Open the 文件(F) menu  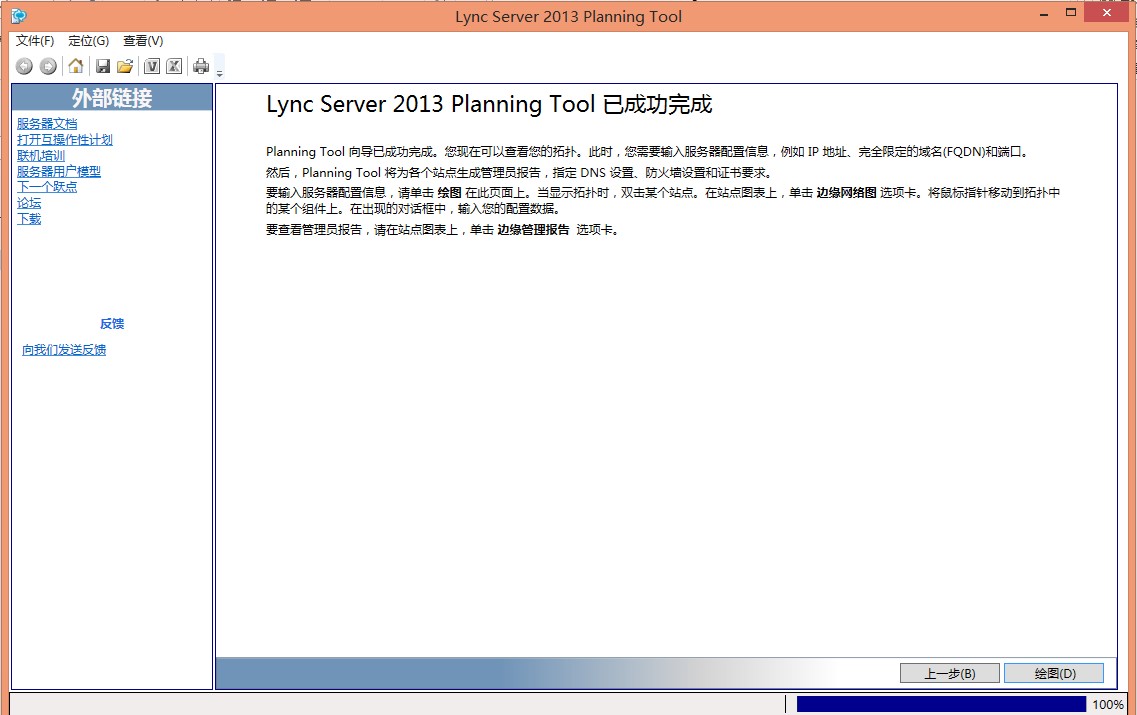click(35, 41)
